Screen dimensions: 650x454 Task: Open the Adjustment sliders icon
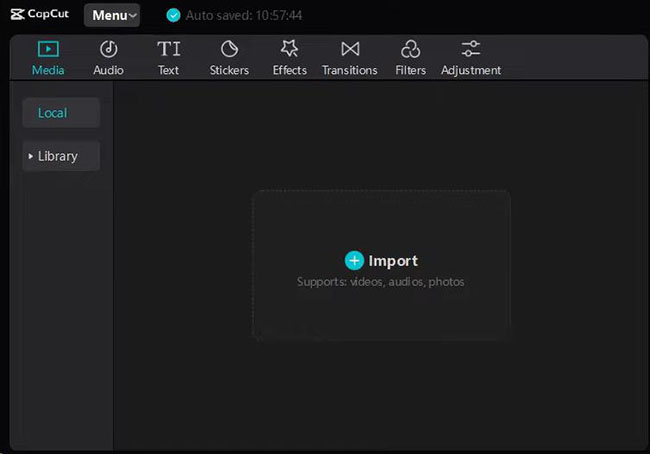(471, 49)
